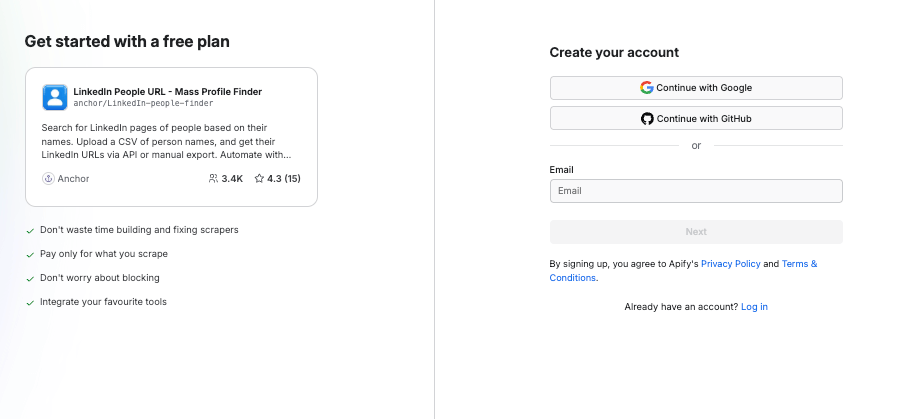Click the actor description paragraph
Viewport: 899px width, 419px height.
pos(166,142)
